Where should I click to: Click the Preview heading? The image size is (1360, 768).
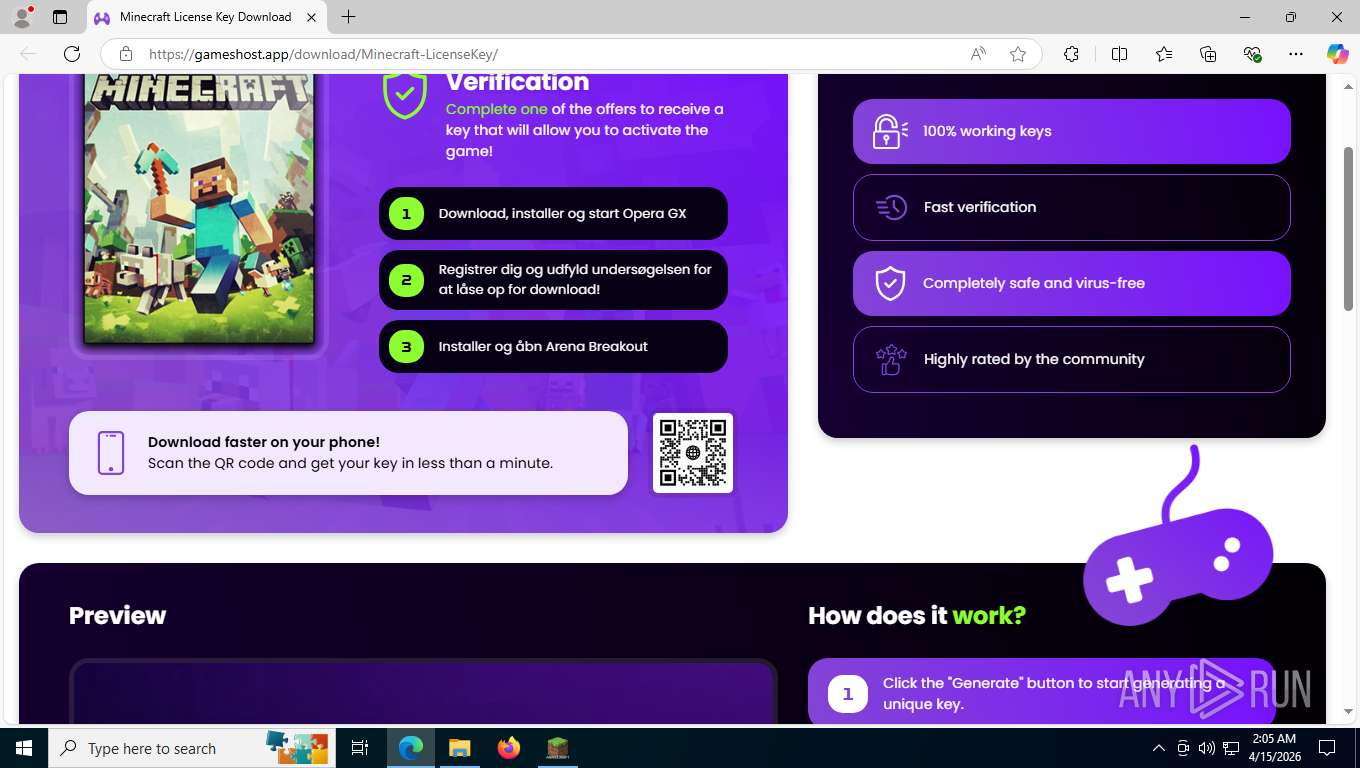[x=117, y=615]
